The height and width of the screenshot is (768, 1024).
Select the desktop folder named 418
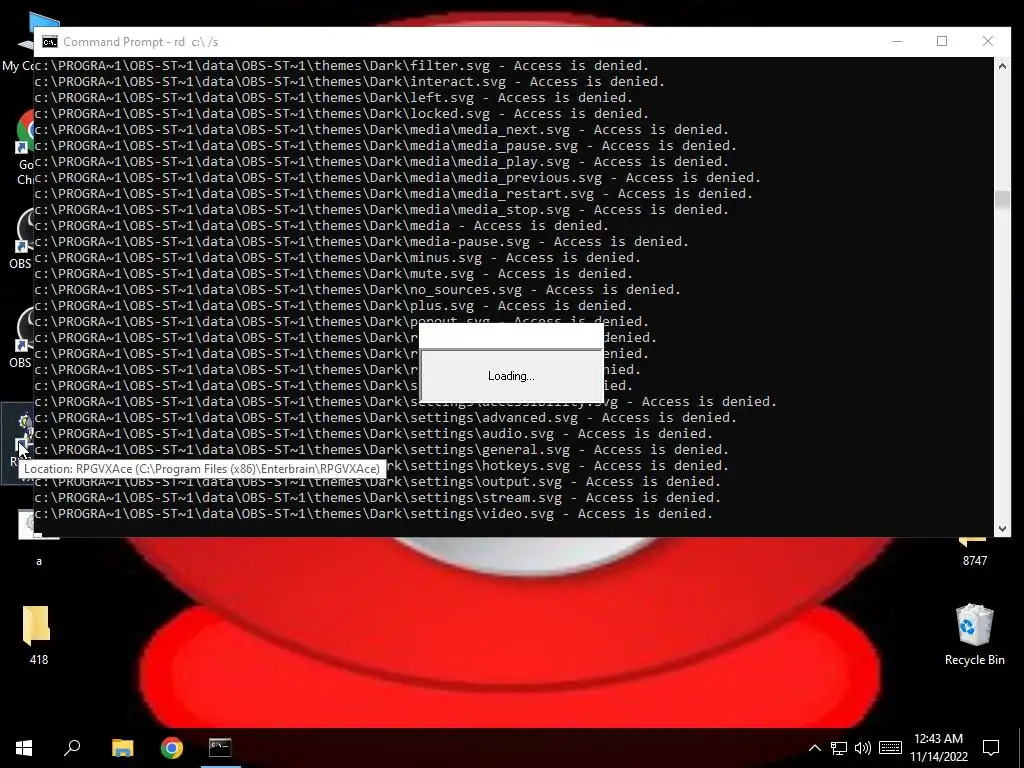click(38, 635)
